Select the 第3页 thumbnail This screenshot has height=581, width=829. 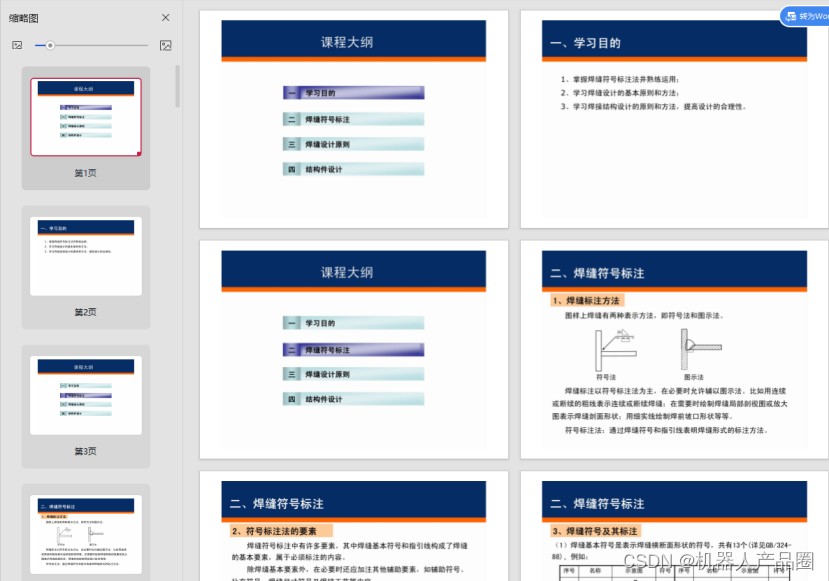tap(86, 395)
